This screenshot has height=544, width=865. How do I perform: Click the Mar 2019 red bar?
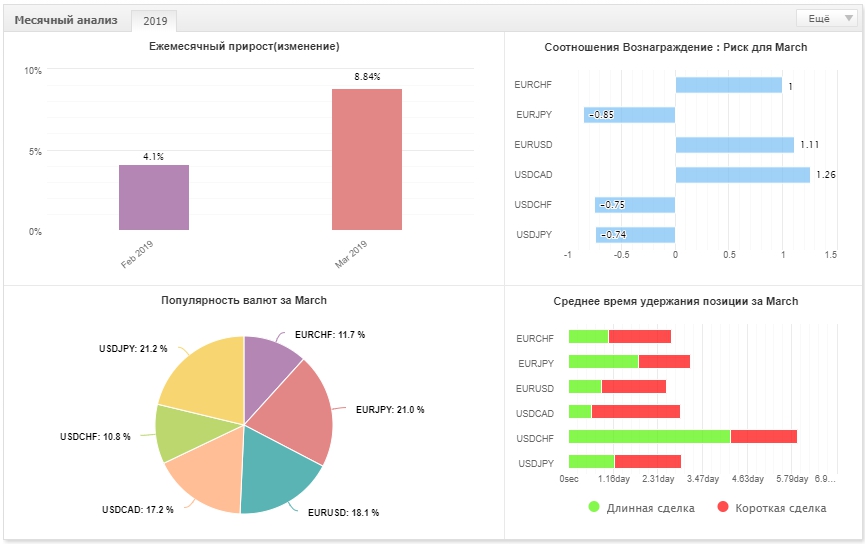click(x=367, y=159)
